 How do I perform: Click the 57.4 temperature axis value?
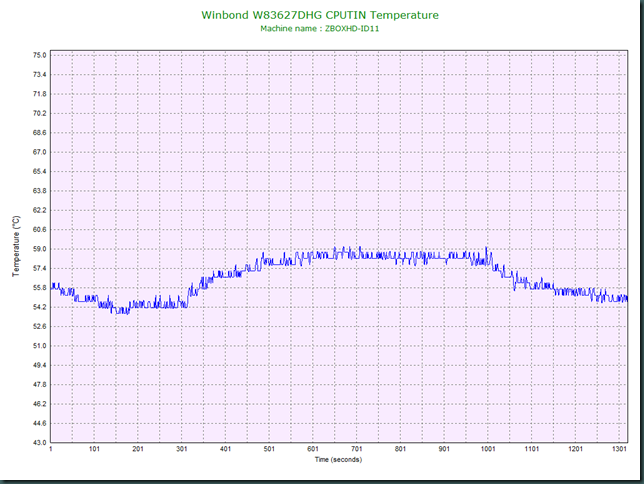[x=39, y=268]
